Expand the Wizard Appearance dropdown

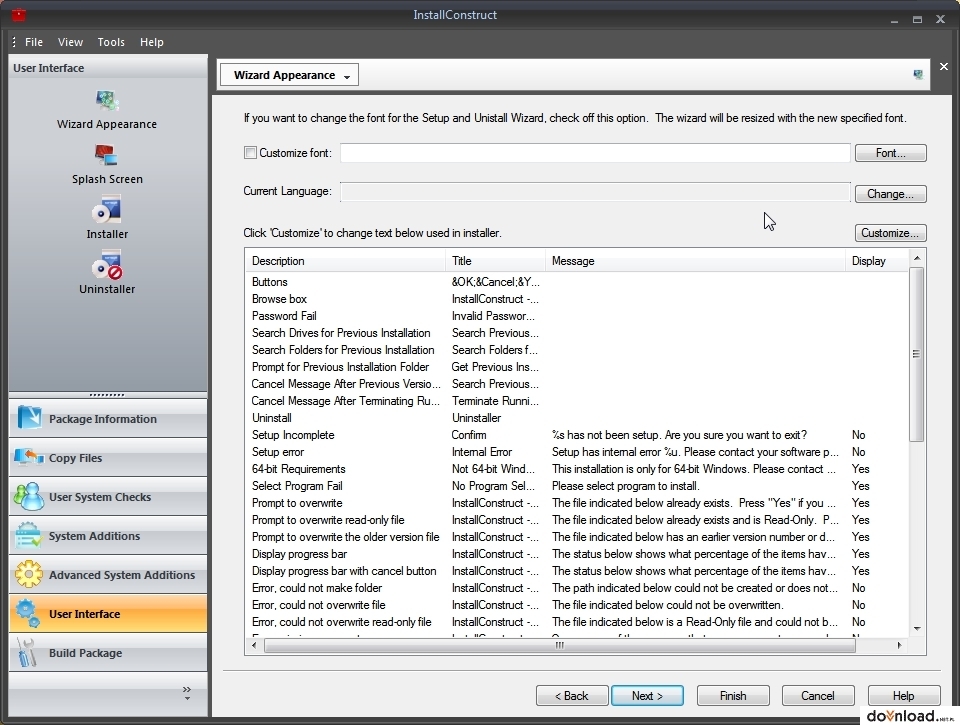[289, 75]
